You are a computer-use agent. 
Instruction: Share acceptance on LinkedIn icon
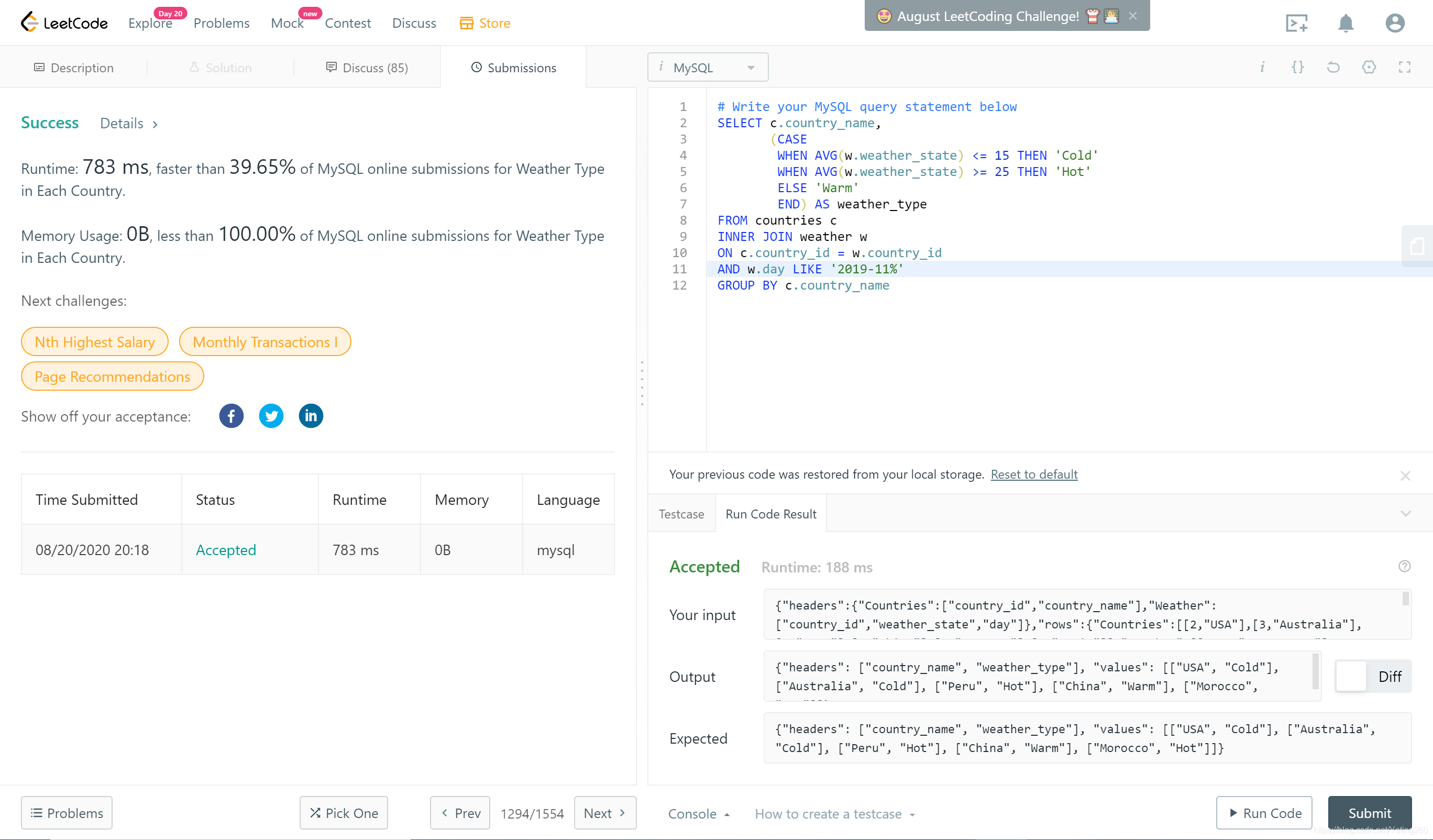tap(311, 416)
